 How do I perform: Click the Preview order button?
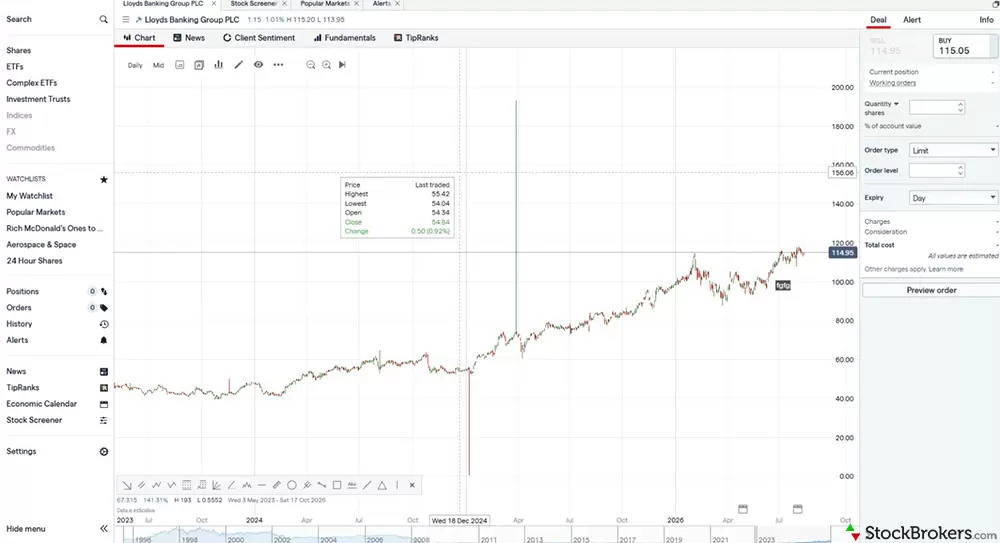[931, 290]
